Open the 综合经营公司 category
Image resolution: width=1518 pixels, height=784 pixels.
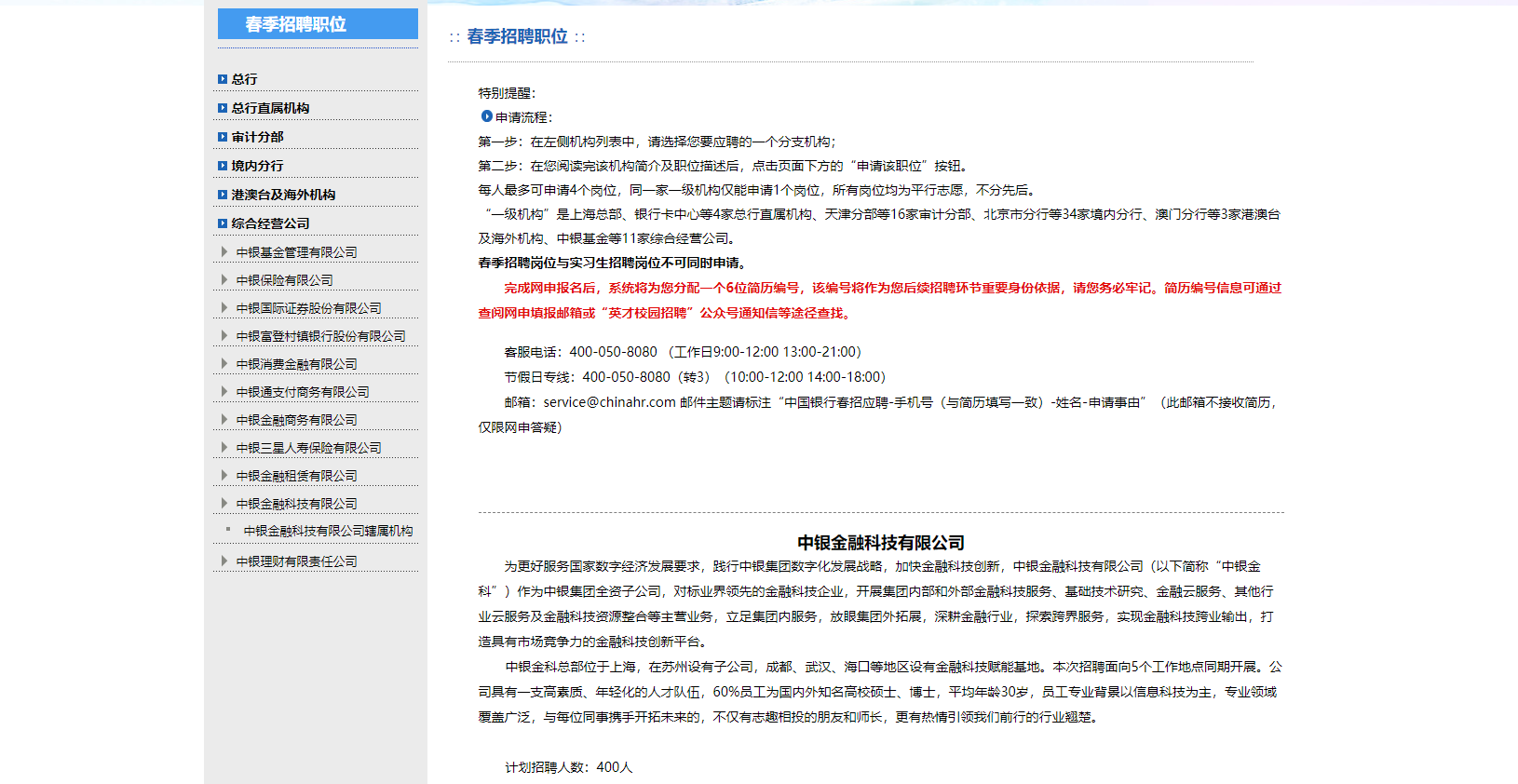[270, 223]
